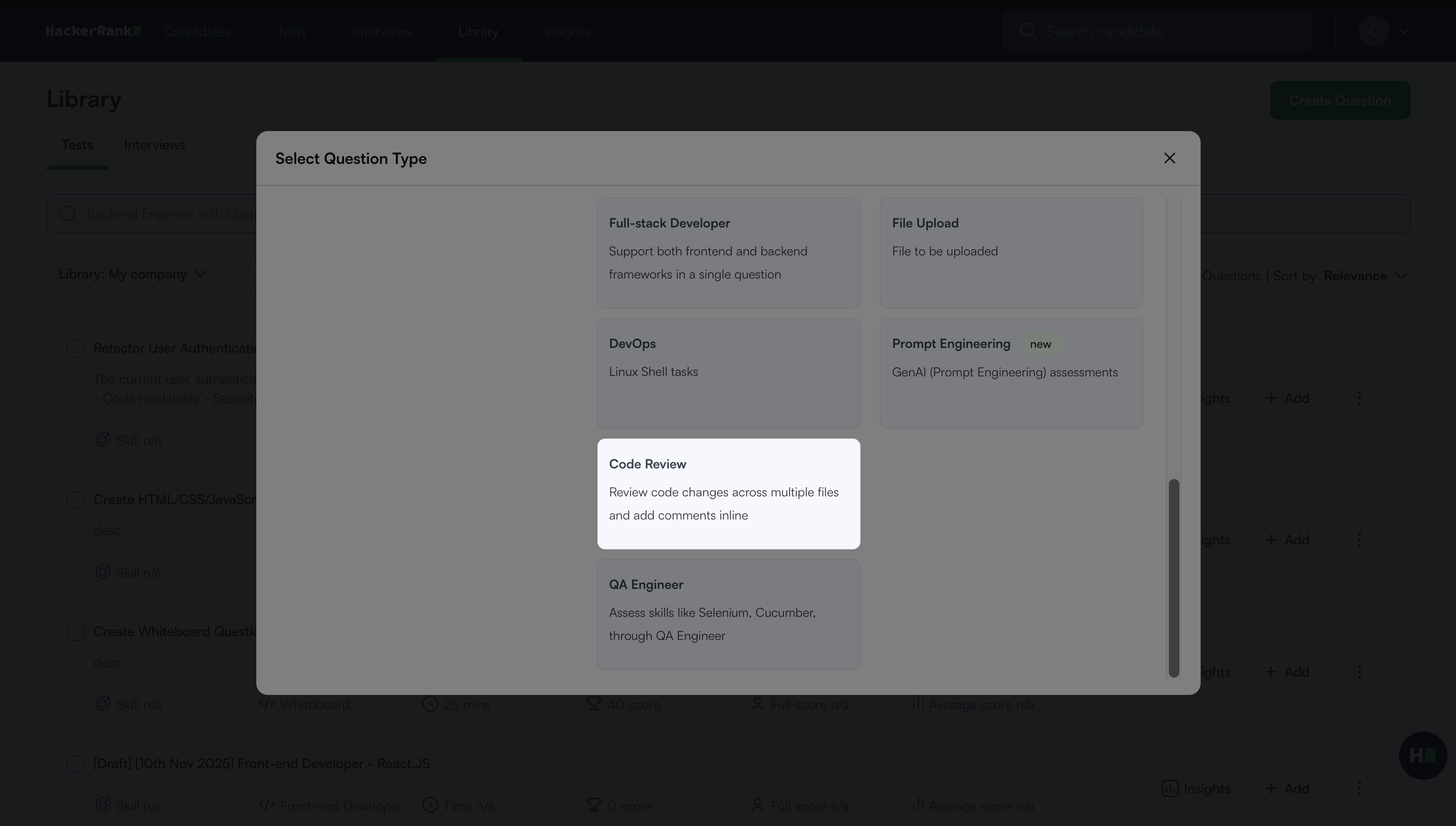Expand the account menu chevron
Image resolution: width=1456 pixels, height=826 pixels.
pos(1404,31)
